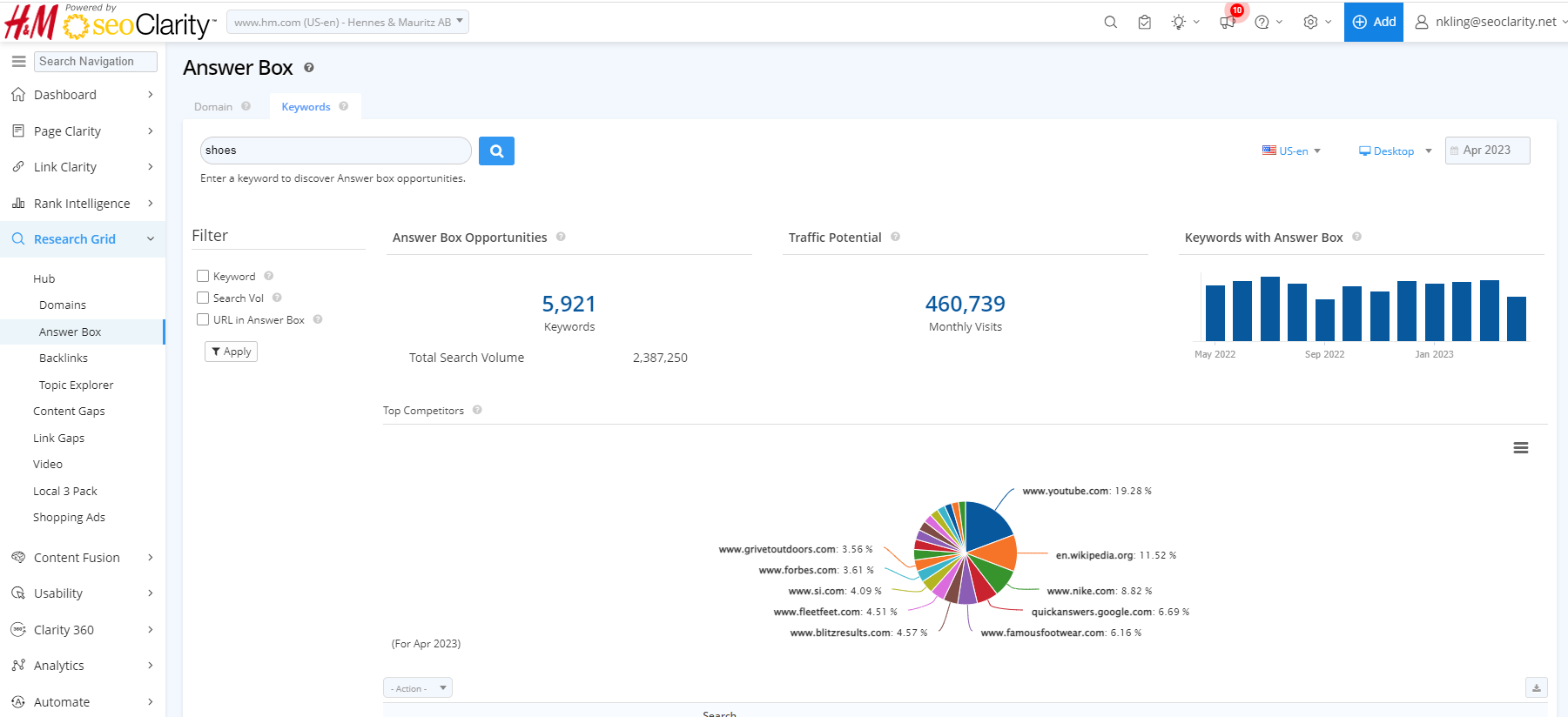Click the blue Add button
Viewport: 1568px width, 717px height.
point(1373,22)
